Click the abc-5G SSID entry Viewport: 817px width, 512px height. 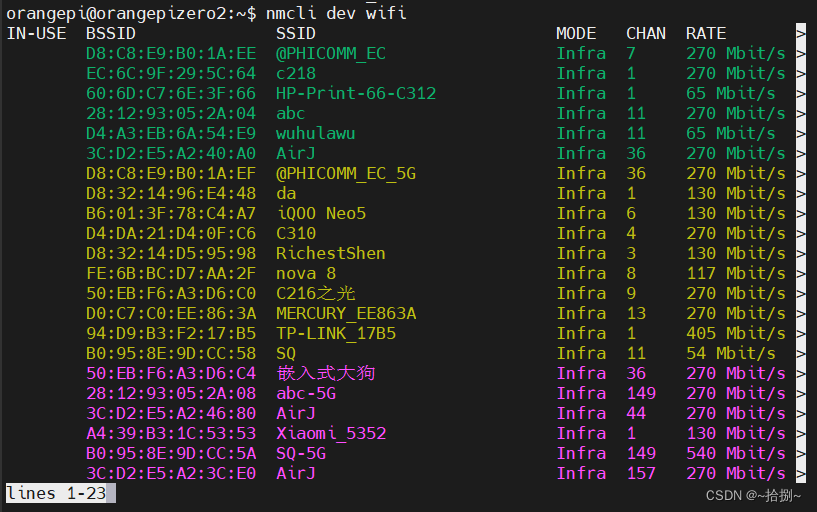(x=306, y=393)
